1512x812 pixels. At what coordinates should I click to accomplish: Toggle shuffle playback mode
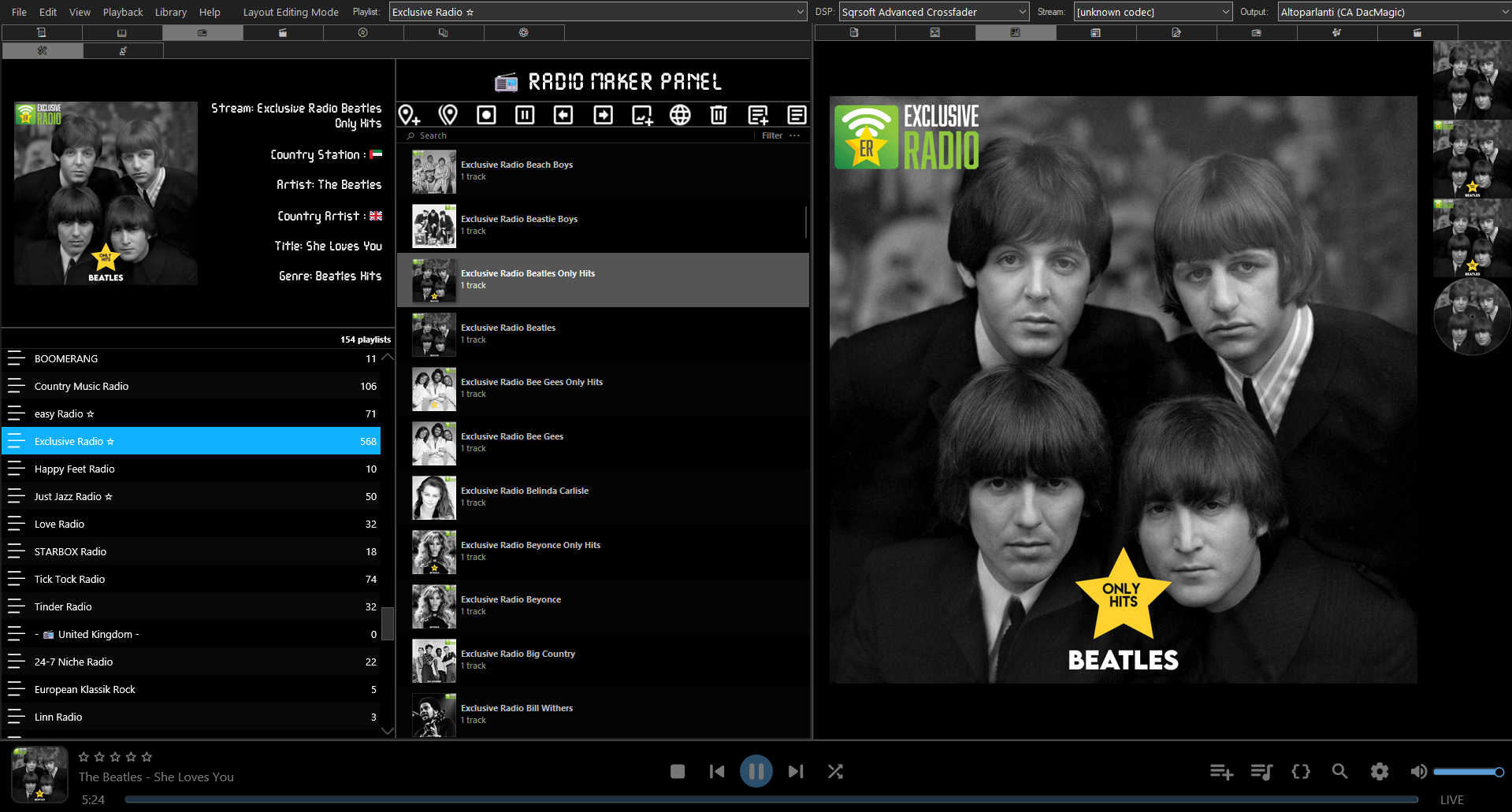[835, 772]
